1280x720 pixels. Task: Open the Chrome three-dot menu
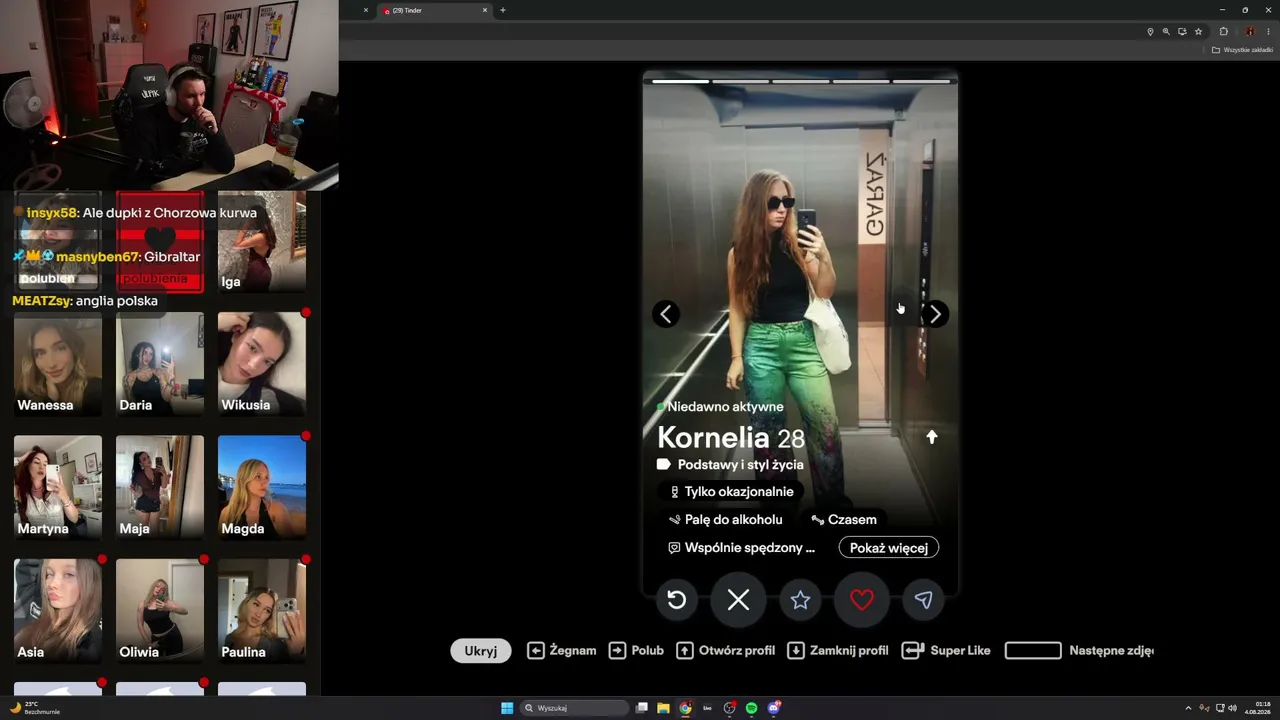[1268, 32]
